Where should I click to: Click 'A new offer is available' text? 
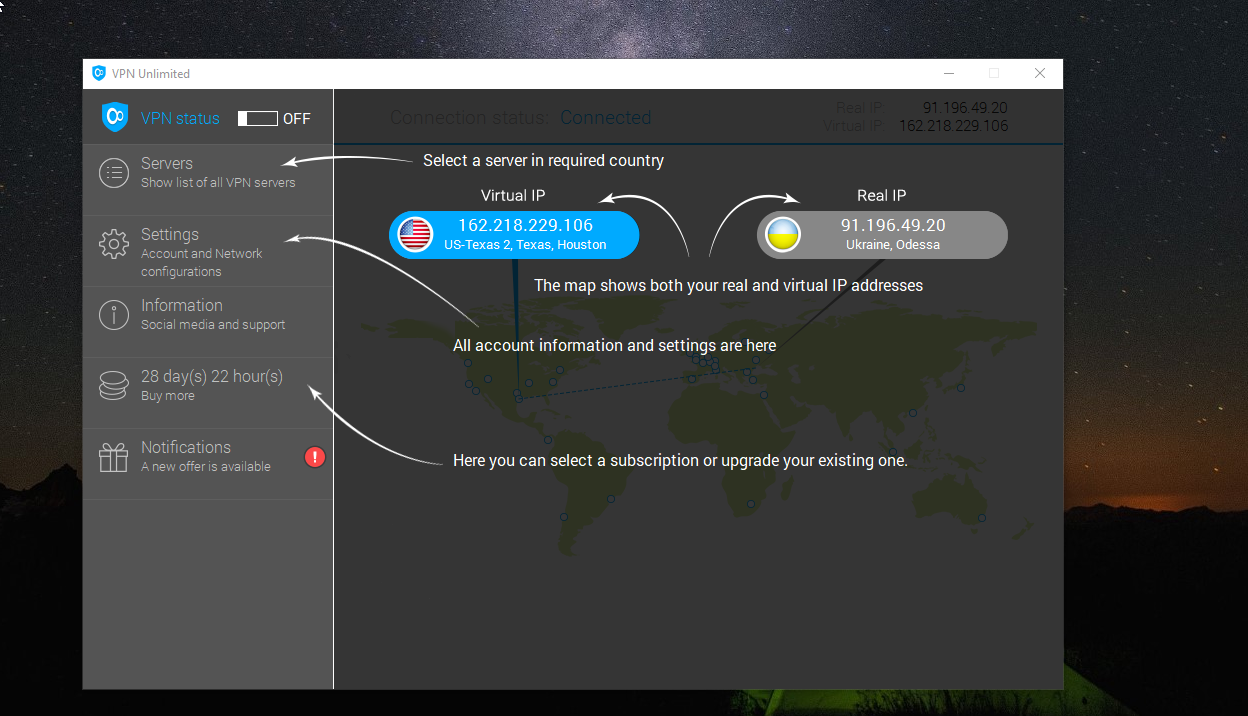coord(206,467)
